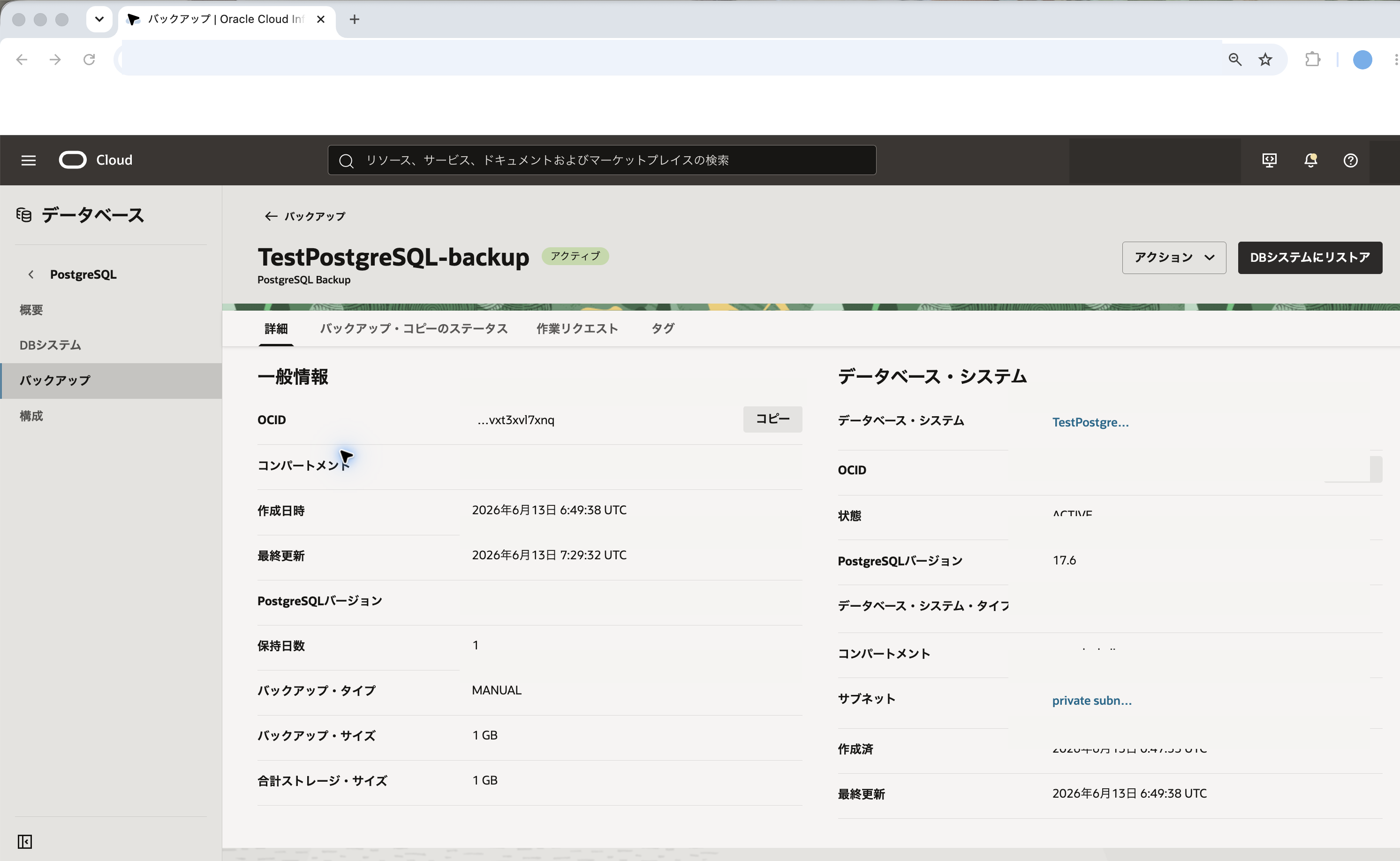Click the MANUAL backup type value

click(x=497, y=690)
